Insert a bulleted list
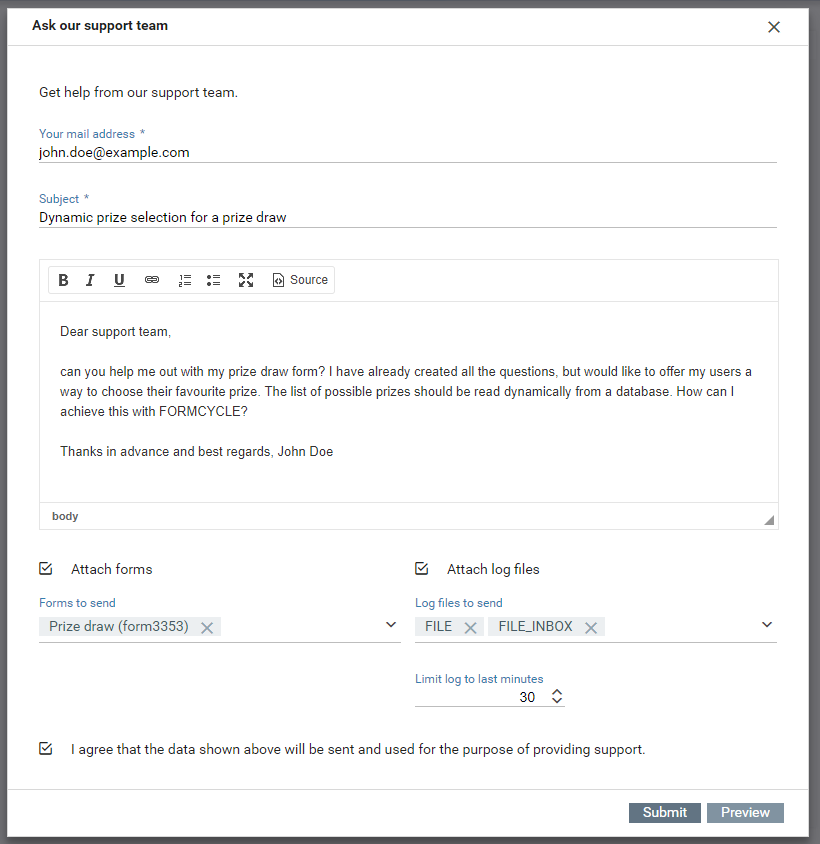820x844 pixels. [213, 280]
